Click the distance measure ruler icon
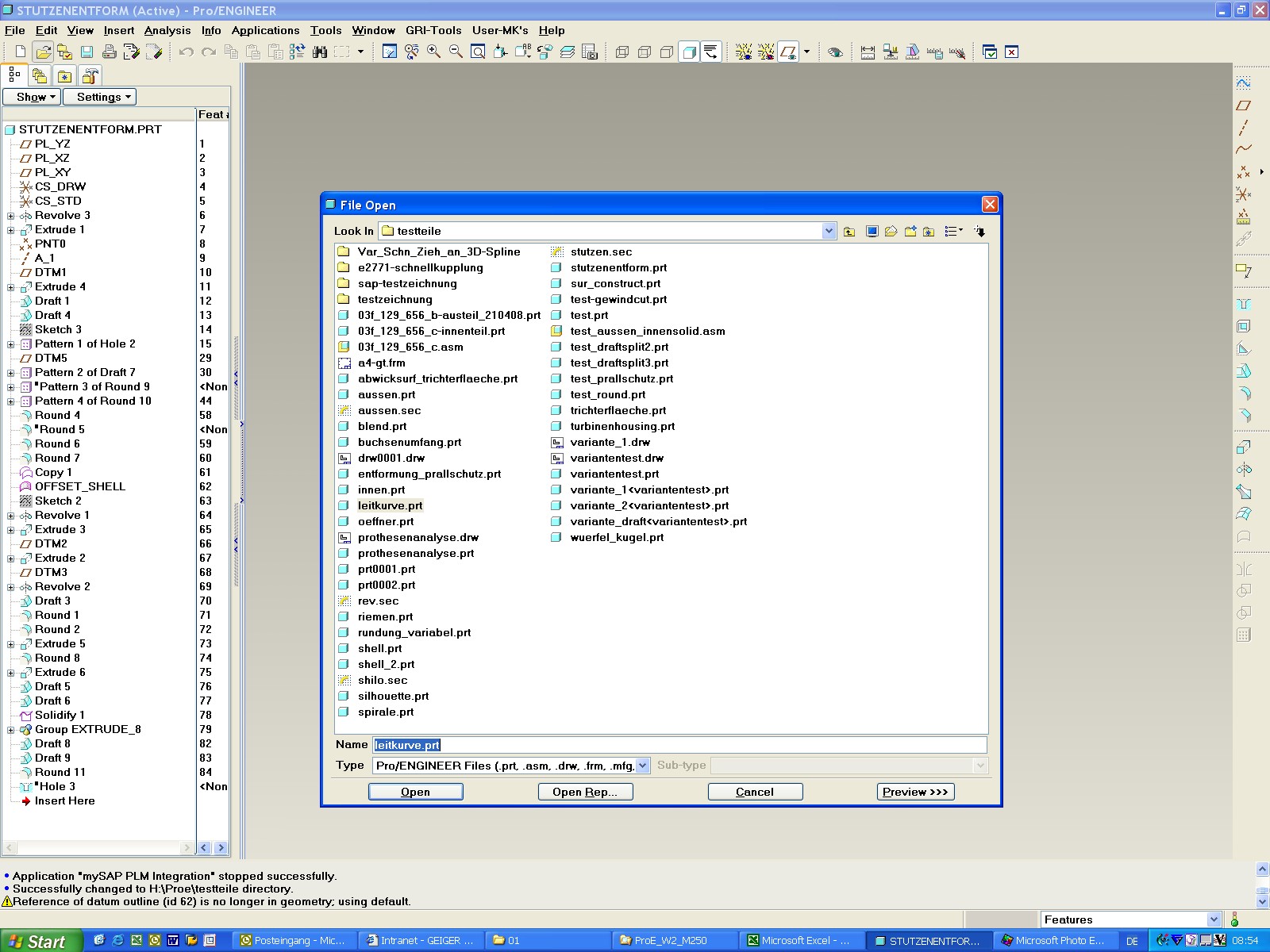The width and height of the screenshot is (1270, 952). pyautogui.click(x=868, y=52)
